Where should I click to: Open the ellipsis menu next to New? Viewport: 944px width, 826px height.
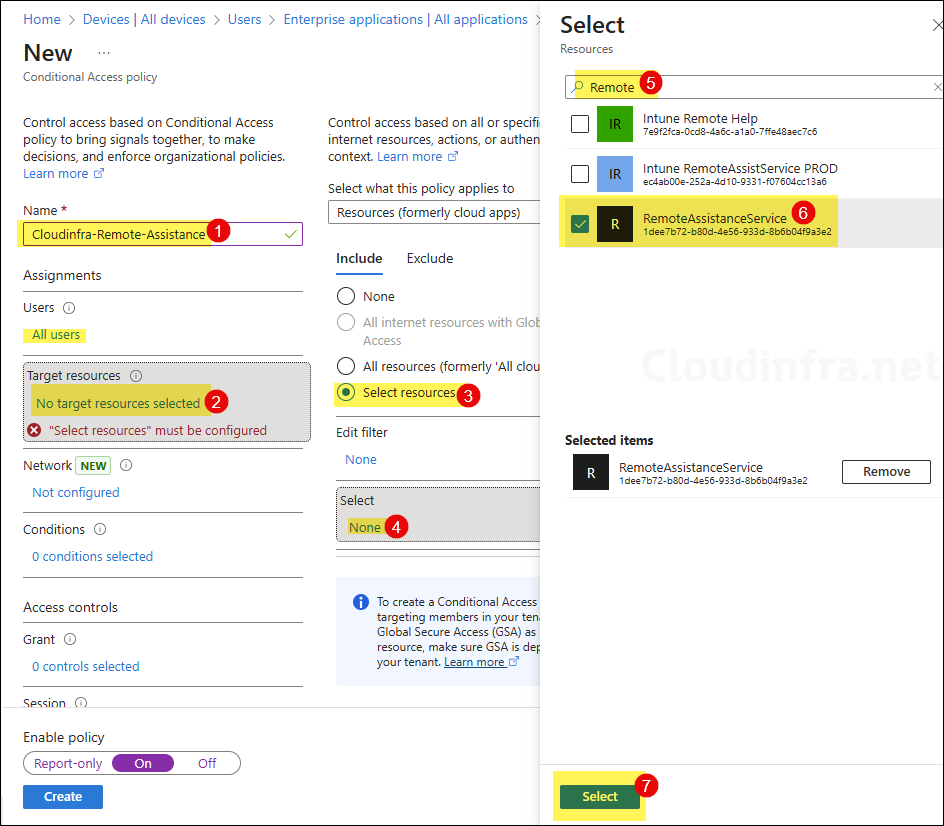[x=104, y=53]
